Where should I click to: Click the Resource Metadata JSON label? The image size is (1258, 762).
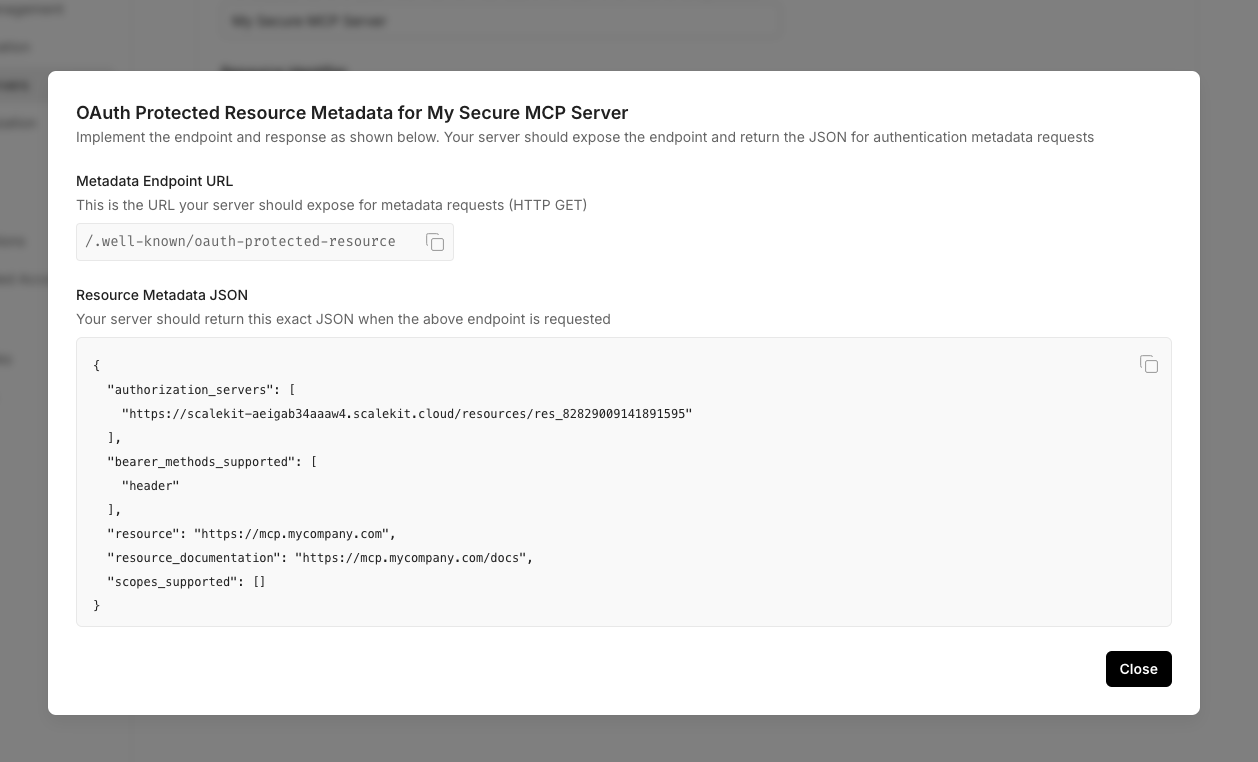click(162, 295)
